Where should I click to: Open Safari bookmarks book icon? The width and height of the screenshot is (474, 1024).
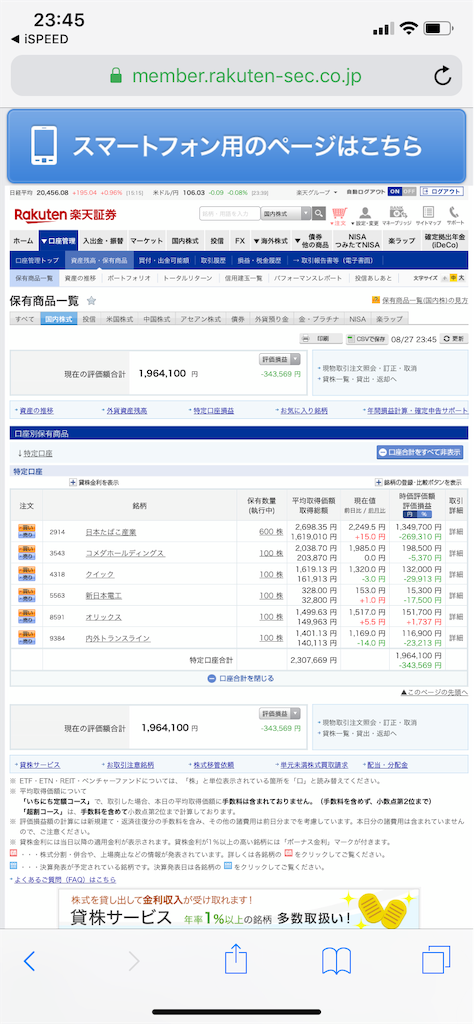(x=337, y=961)
